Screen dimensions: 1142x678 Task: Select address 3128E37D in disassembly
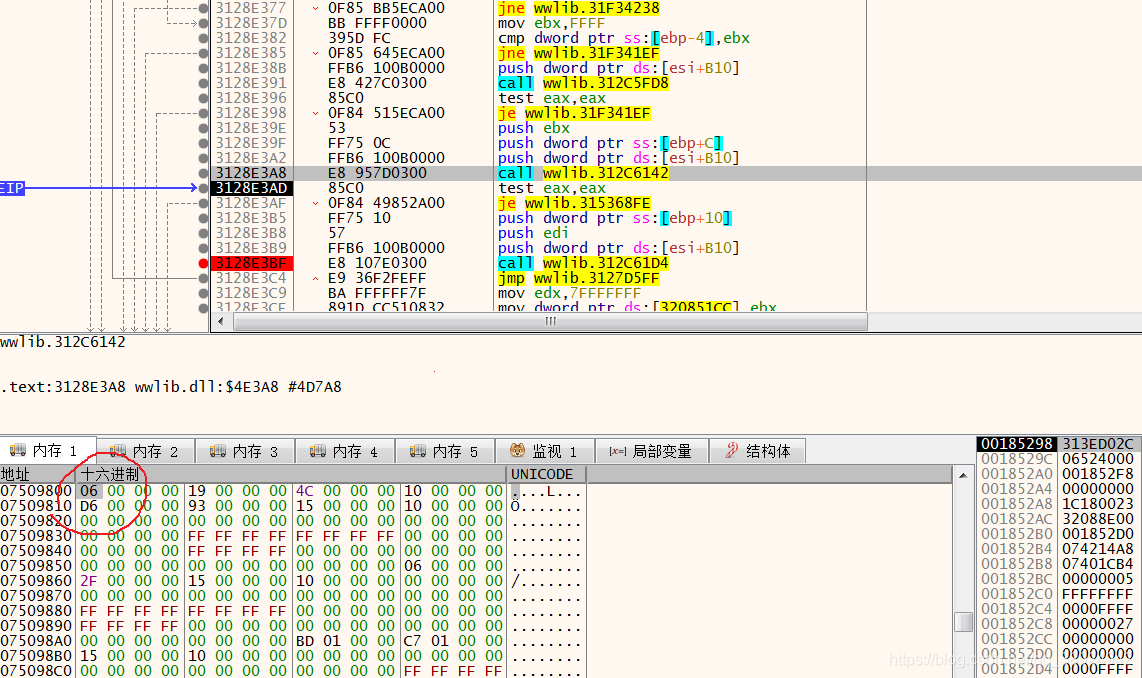coord(251,23)
